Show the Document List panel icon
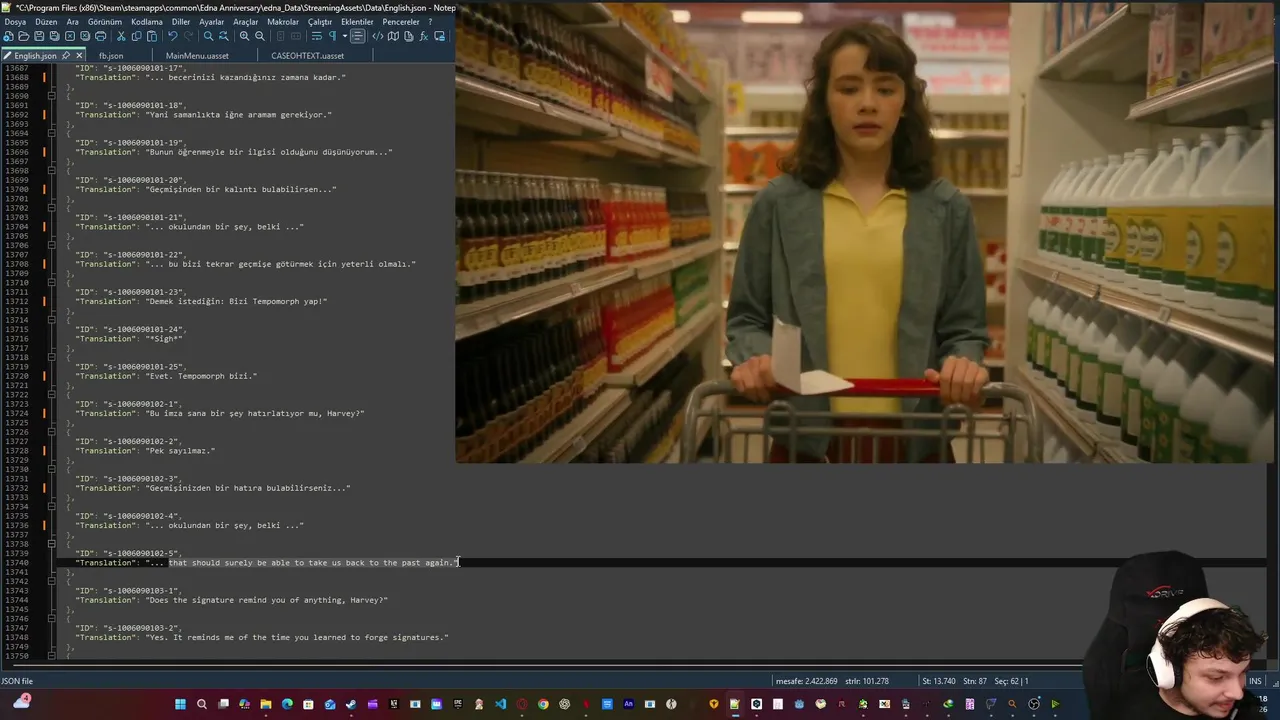The image size is (1280, 720). click(x=408, y=36)
